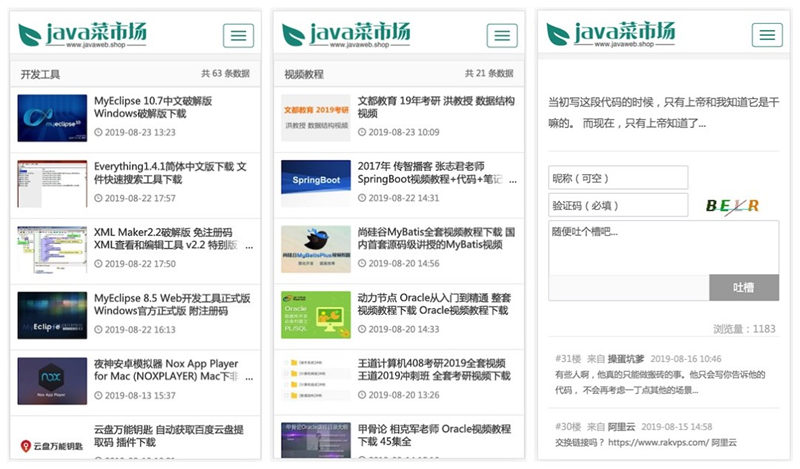Screen dimensions: 800x469
Task: Open 甲骨论 Oracle video thumbnail
Action: [316, 440]
